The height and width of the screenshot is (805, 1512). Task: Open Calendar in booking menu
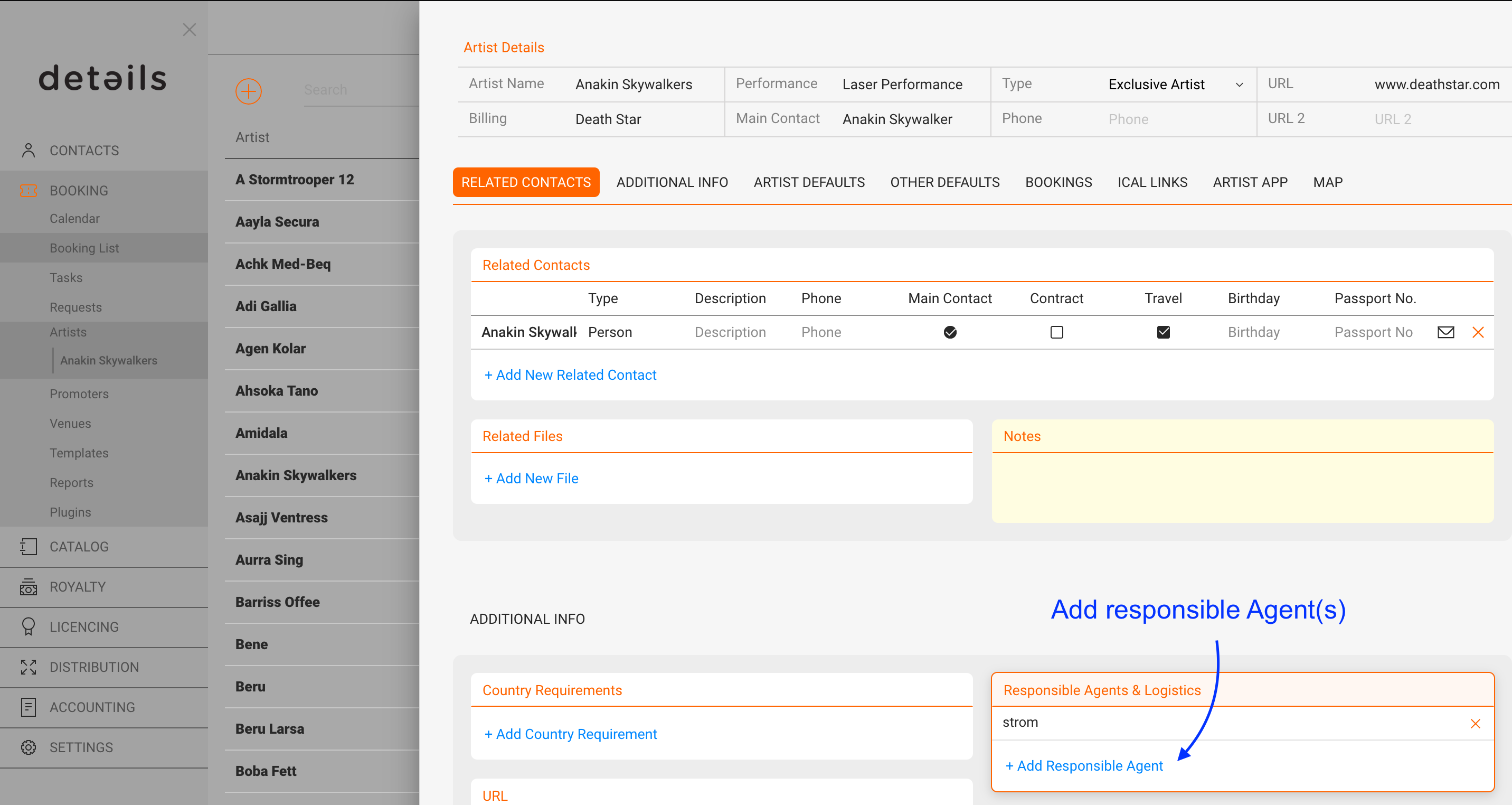coord(74,219)
